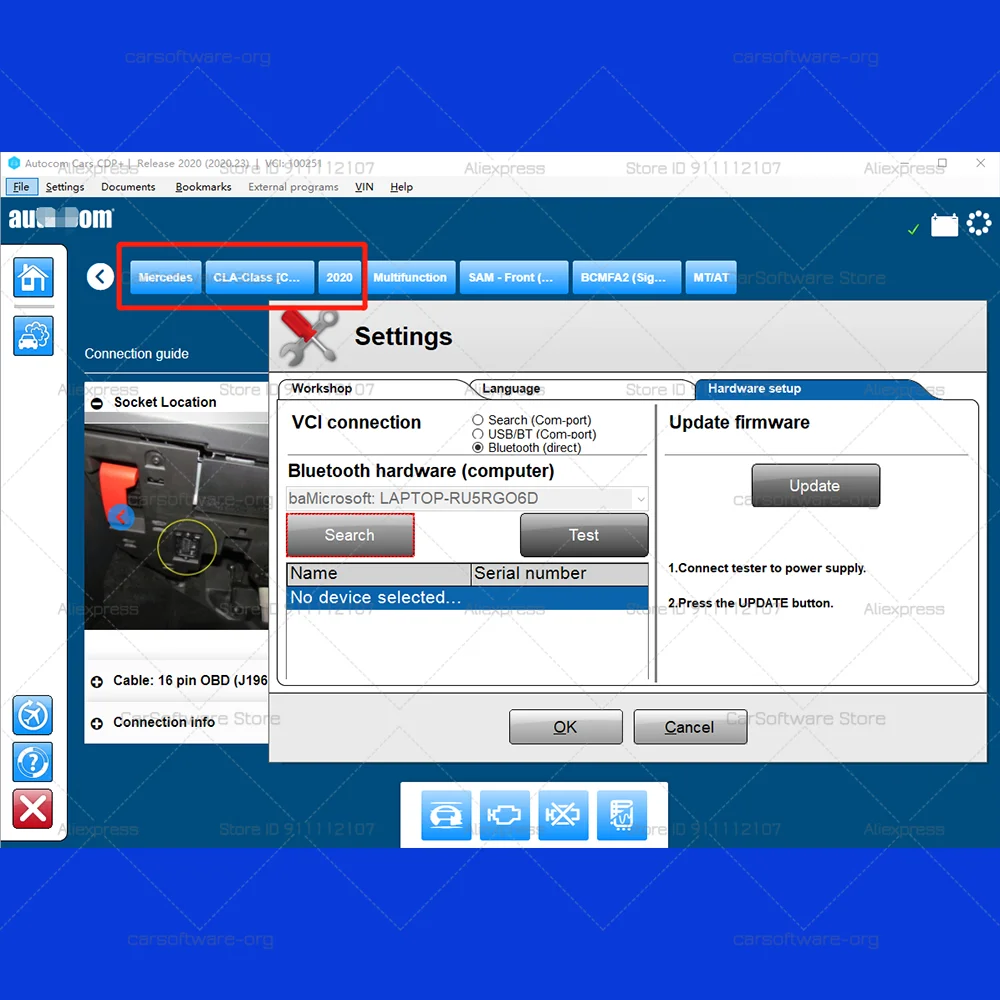Click the red X exit icon
The image size is (1000, 1000).
point(33,809)
